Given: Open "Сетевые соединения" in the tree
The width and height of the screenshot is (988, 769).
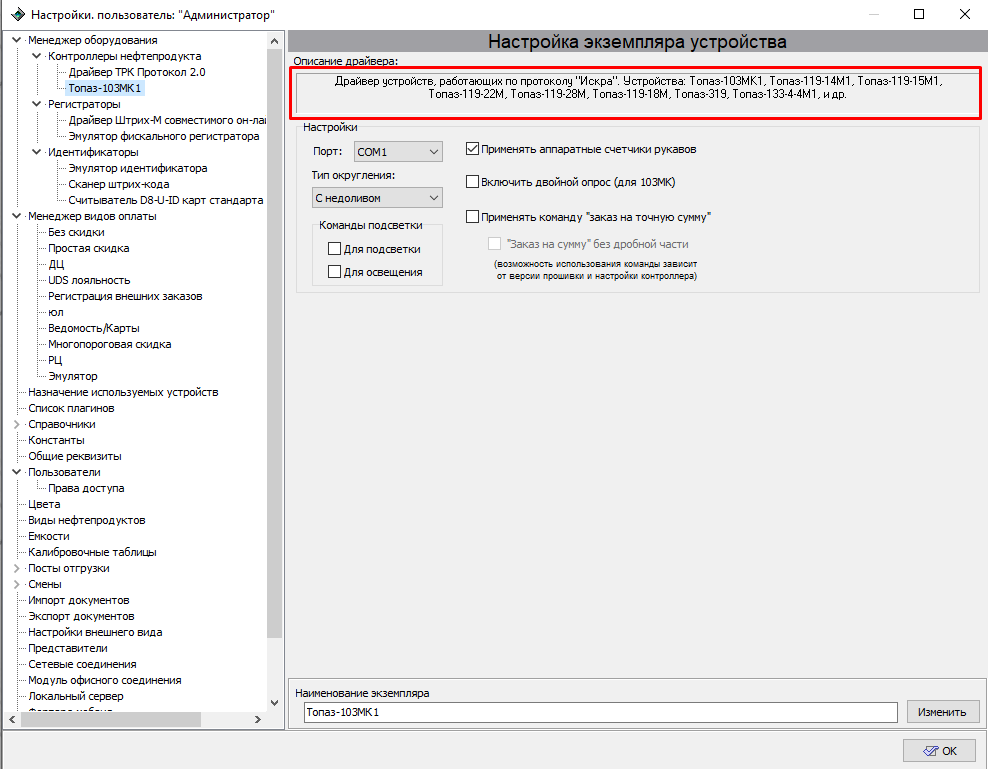Looking at the screenshot, I should (x=83, y=664).
